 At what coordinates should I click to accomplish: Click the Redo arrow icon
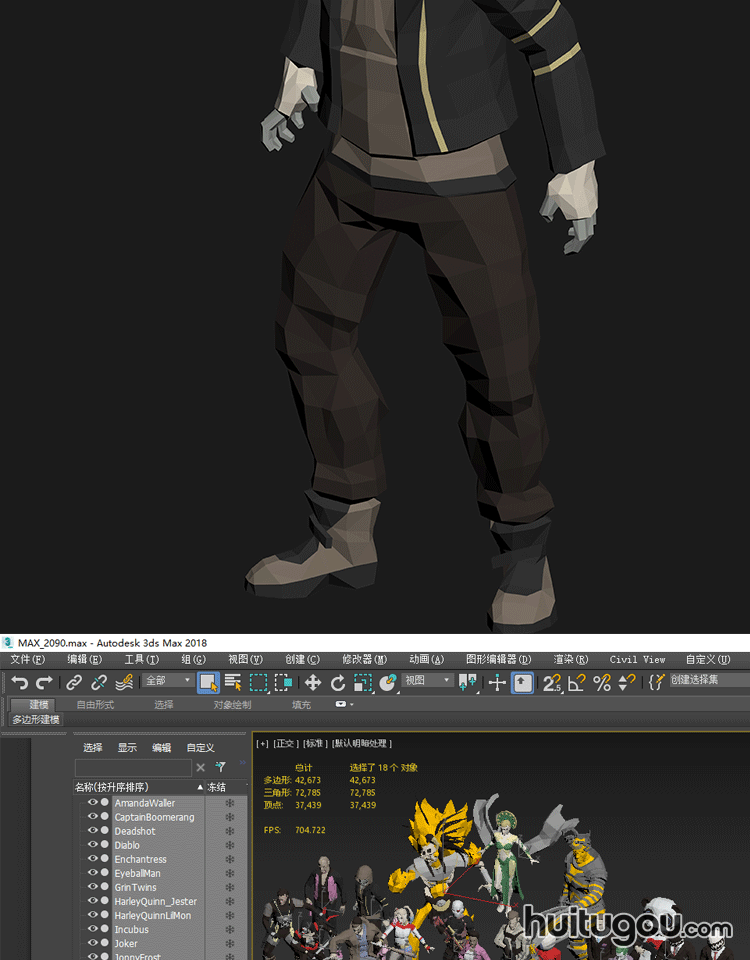(x=44, y=683)
